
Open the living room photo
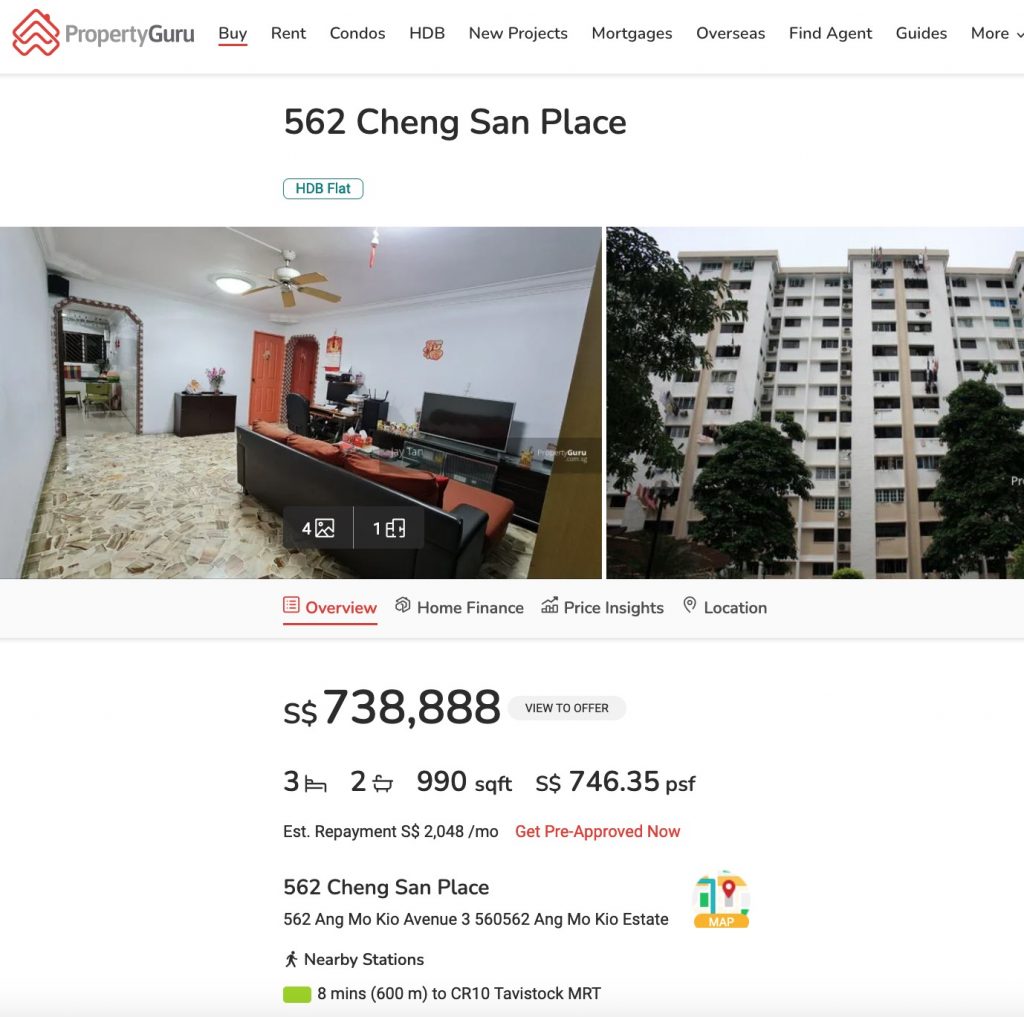[300, 402]
